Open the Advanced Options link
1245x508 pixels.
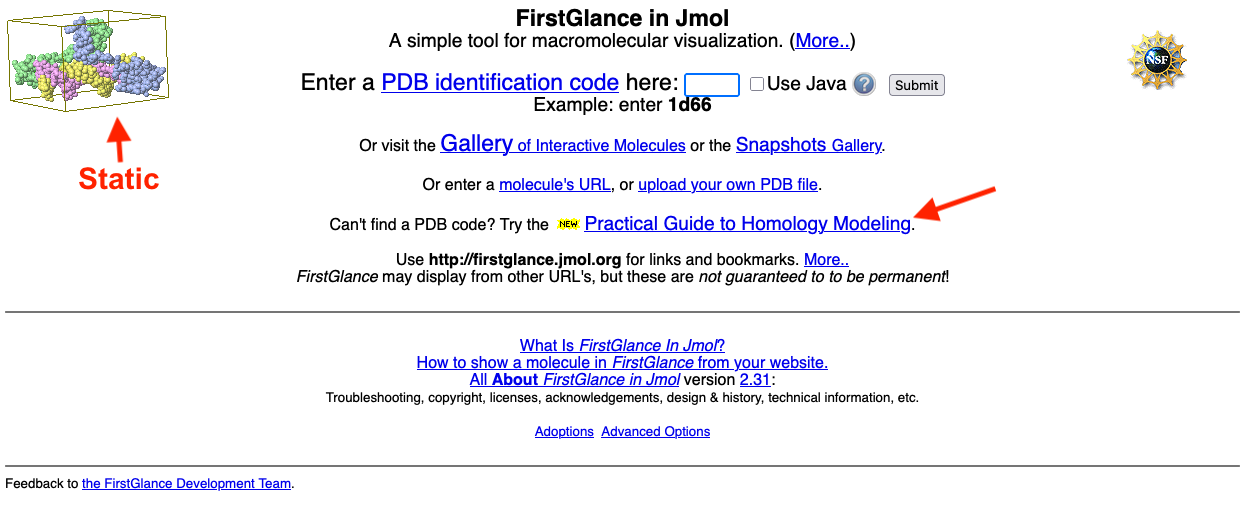click(x=656, y=432)
